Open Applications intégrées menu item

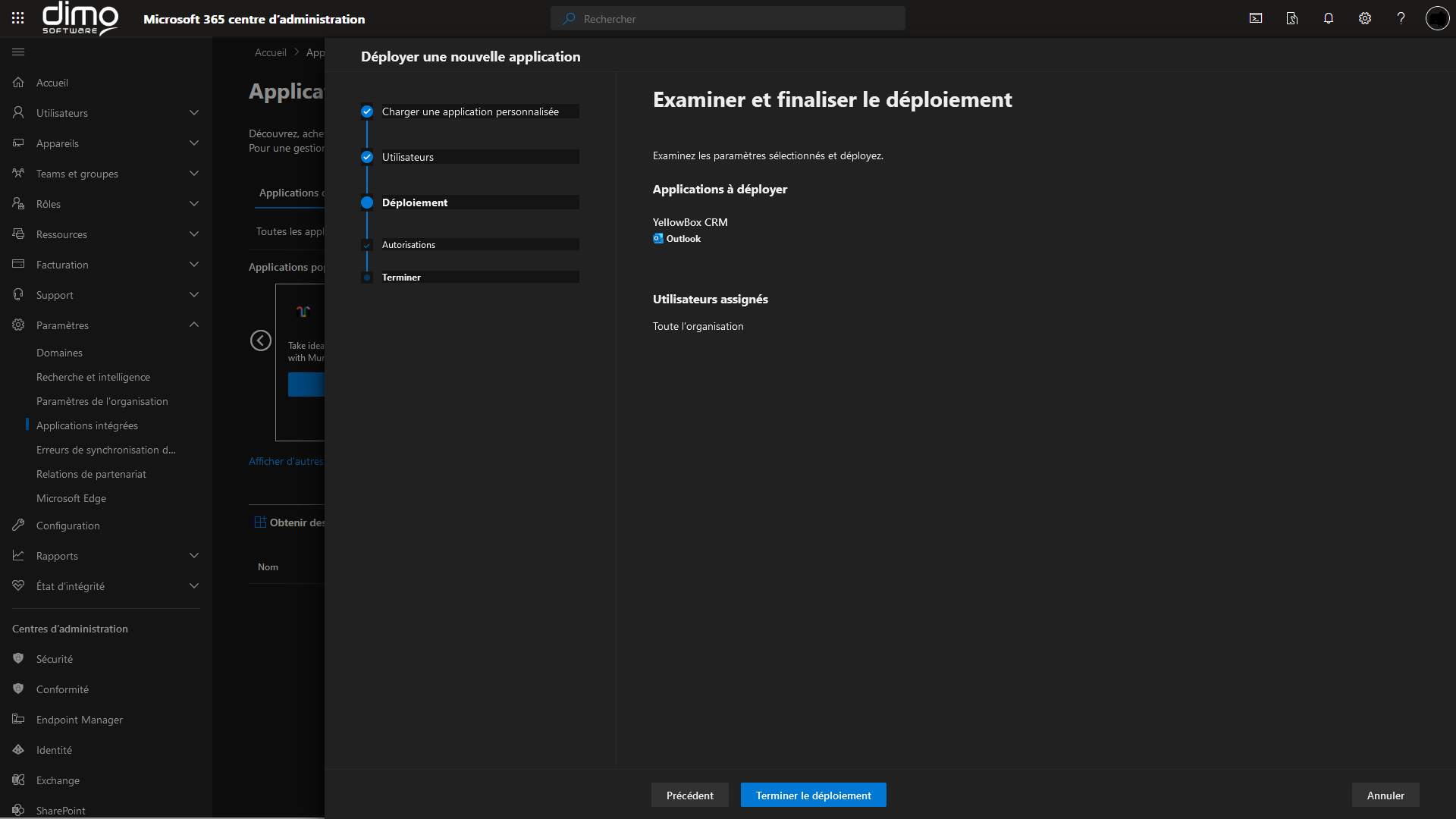[x=87, y=425]
